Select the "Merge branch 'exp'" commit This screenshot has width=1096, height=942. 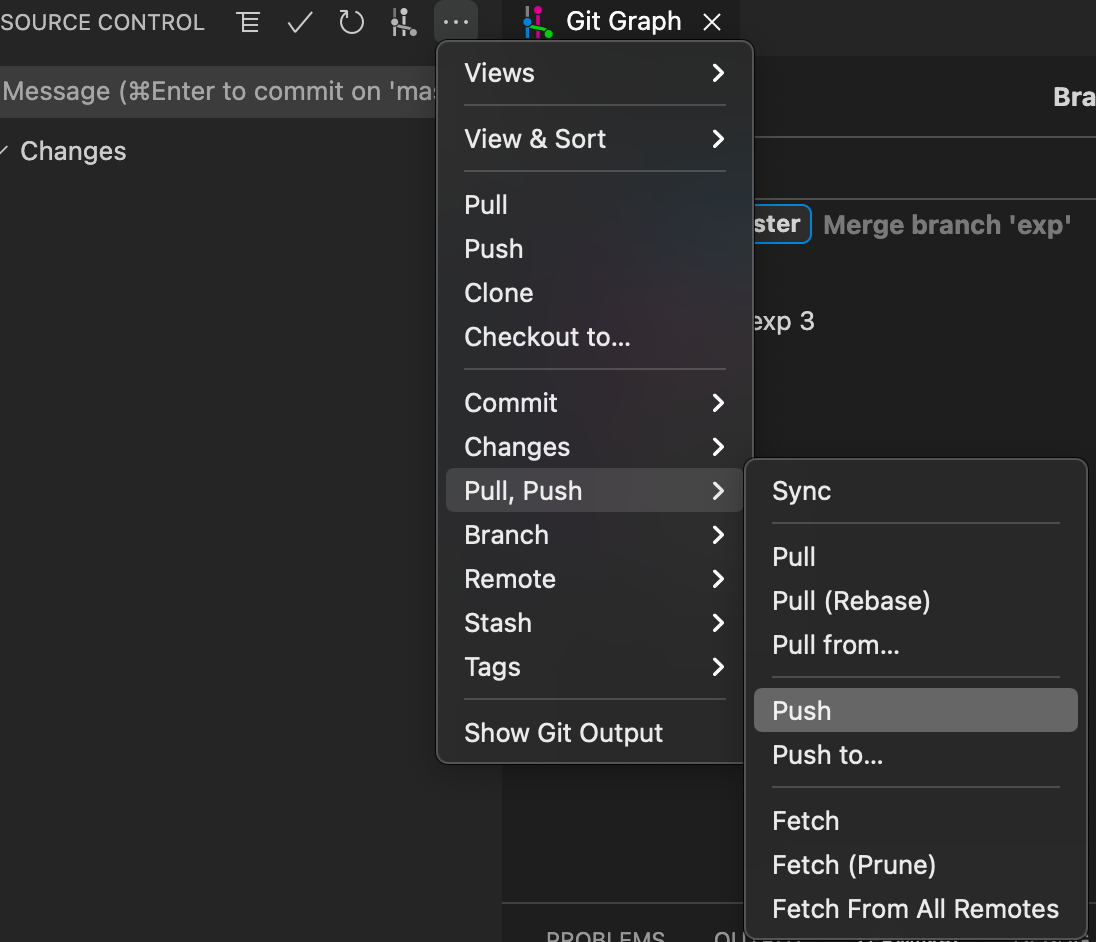pyautogui.click(x=947, y=225)
